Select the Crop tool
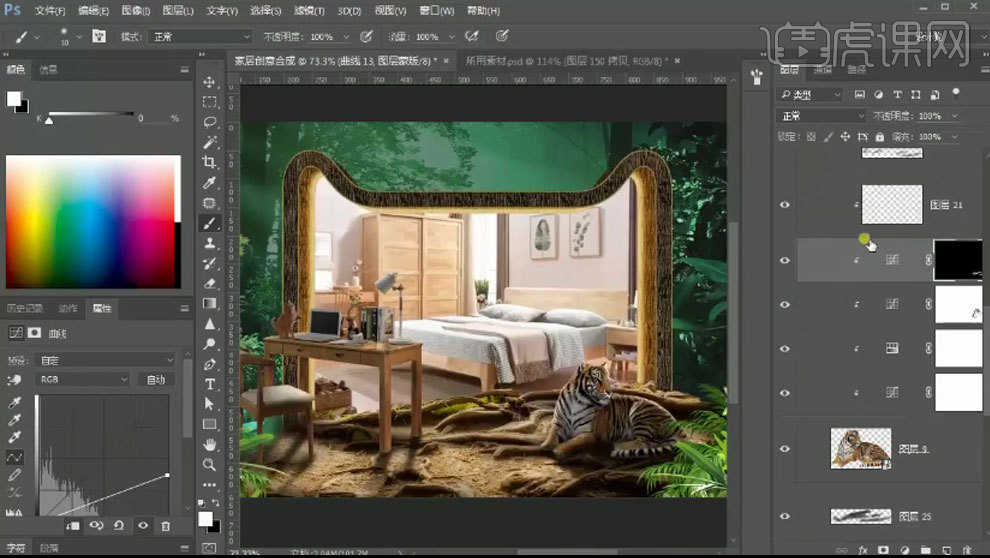The height and width of the screenshot is (558, 990). [x=209, y=162]
